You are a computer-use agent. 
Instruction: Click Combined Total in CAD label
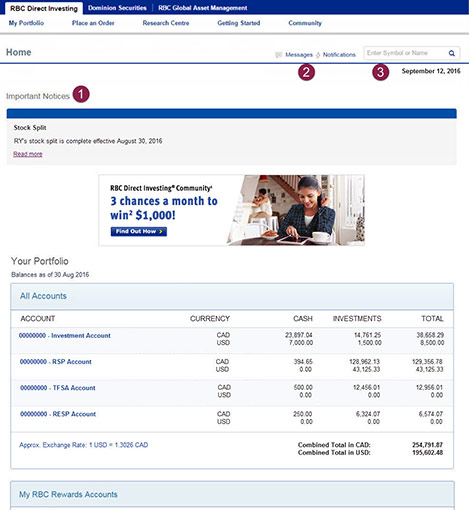334,445
